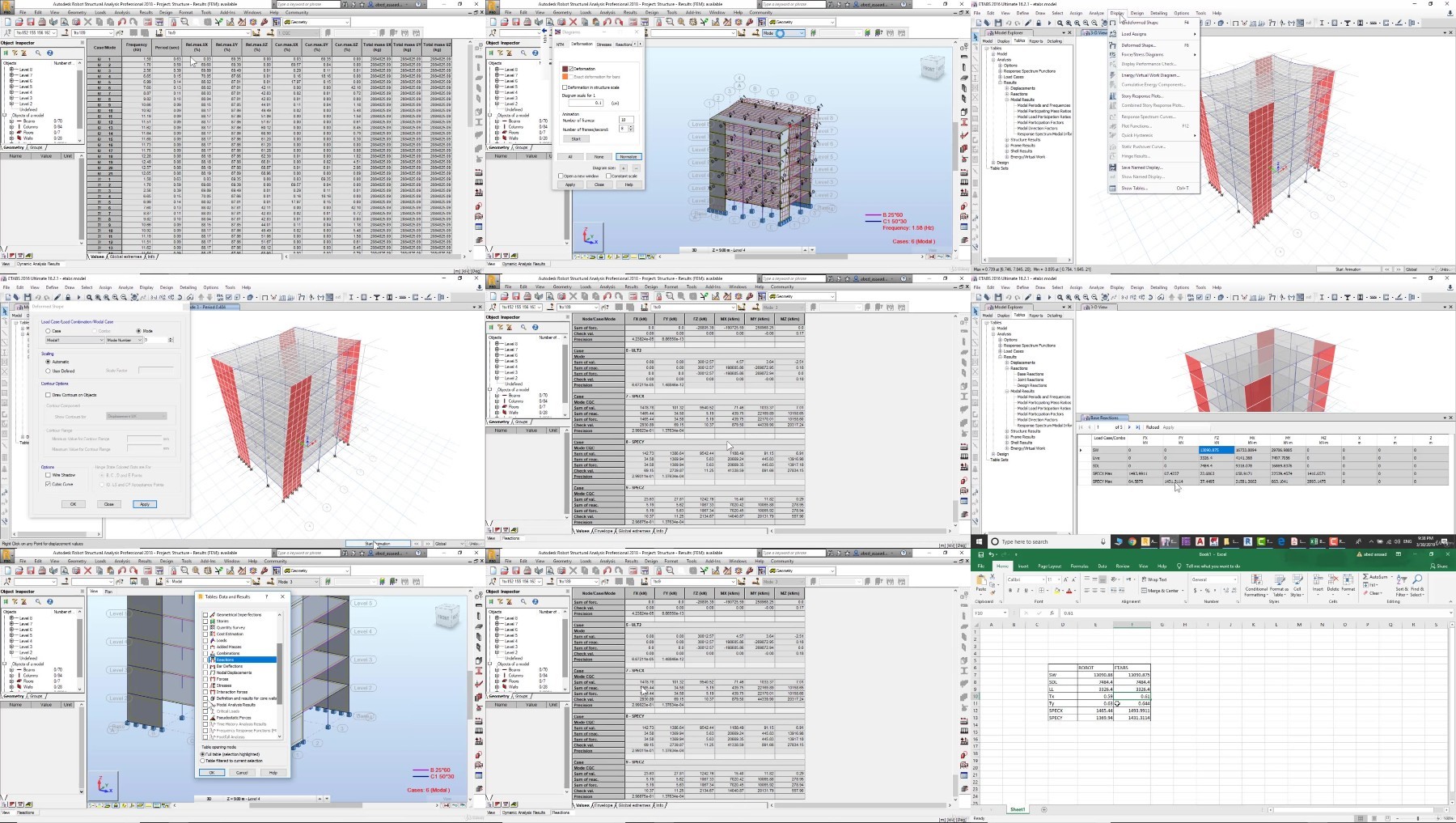Add a new sheet beside Sheet1
This screenshot has width=1456, height=823.
[1043, 809]
